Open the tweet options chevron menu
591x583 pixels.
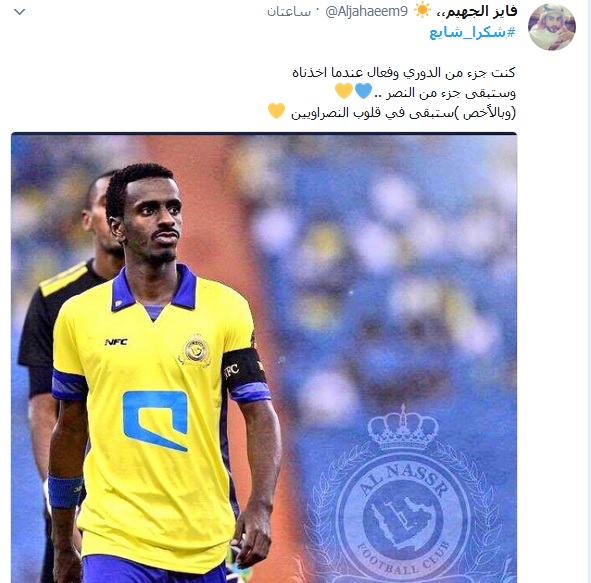pyautogui.click(x=19, y=12)
